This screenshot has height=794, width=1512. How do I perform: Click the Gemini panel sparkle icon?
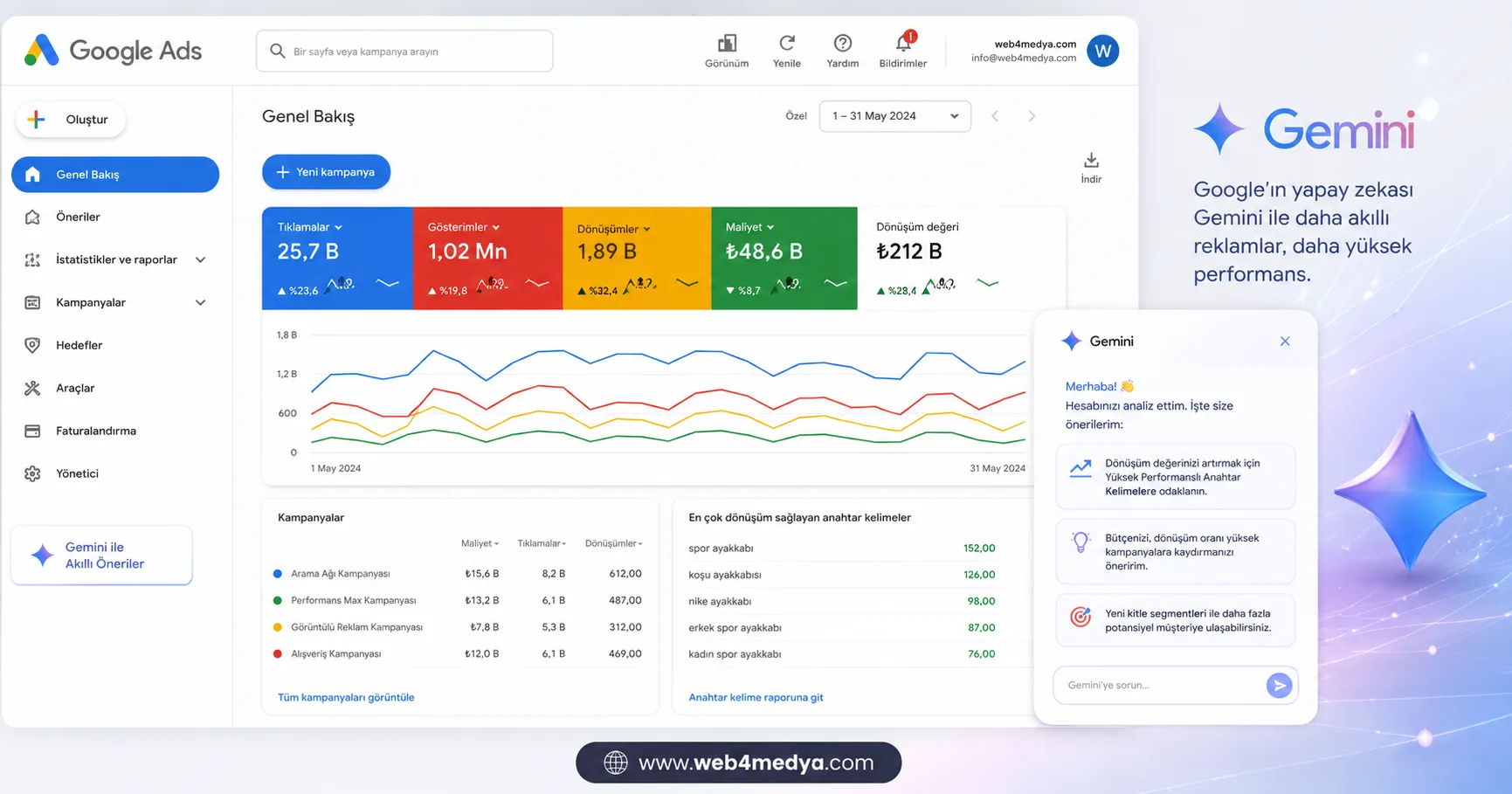click(1071, 342)
